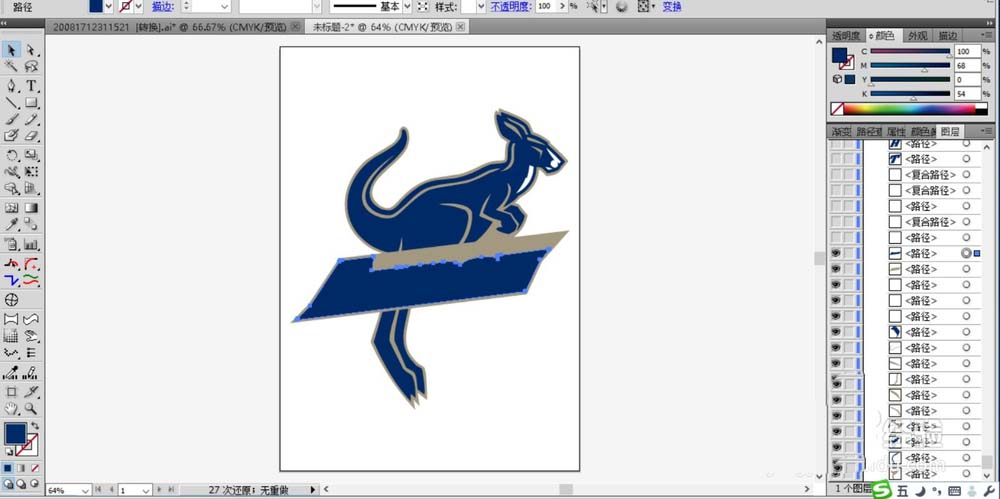Click the M value field showing 68
This screenshot has width=1000, height=499.
click(967, 66)
